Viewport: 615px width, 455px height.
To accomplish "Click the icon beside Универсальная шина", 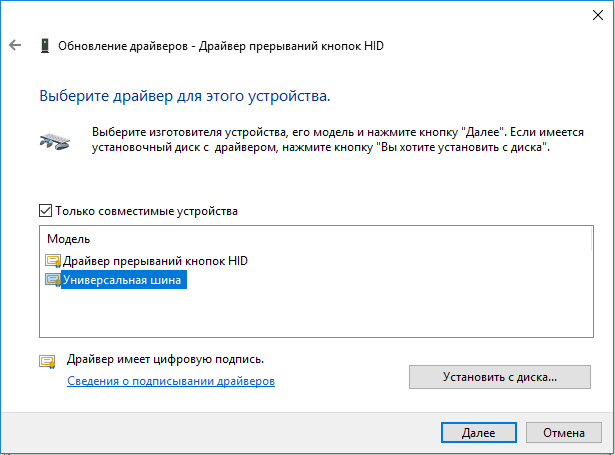I will tap(52, 281).
